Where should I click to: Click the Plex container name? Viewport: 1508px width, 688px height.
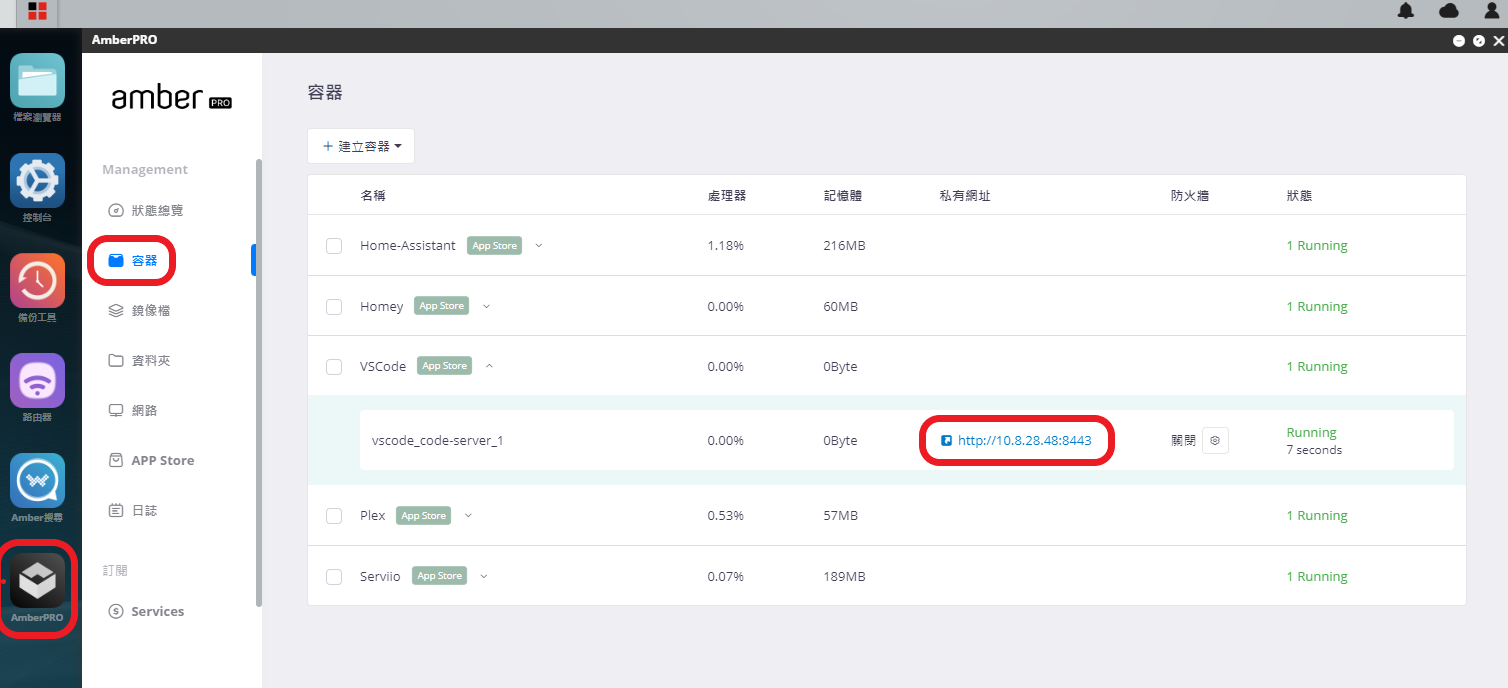tap(373, 516)
